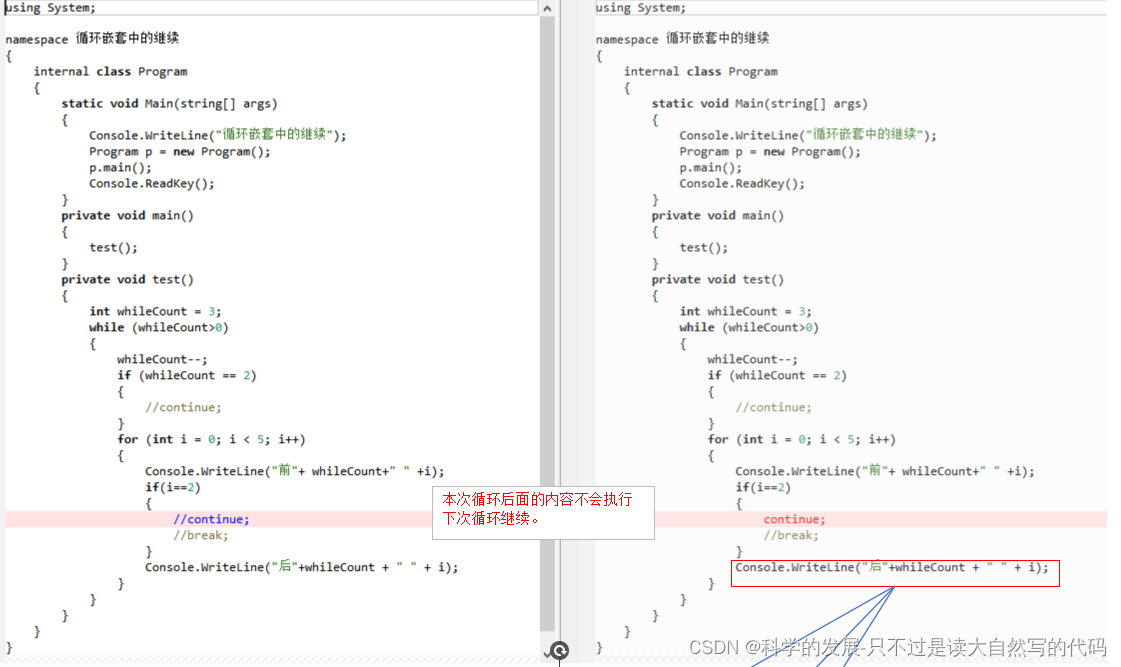Click 'private void main()' in right pane
This screenshot has width=1121, height=667.
(x=718, y=215)
